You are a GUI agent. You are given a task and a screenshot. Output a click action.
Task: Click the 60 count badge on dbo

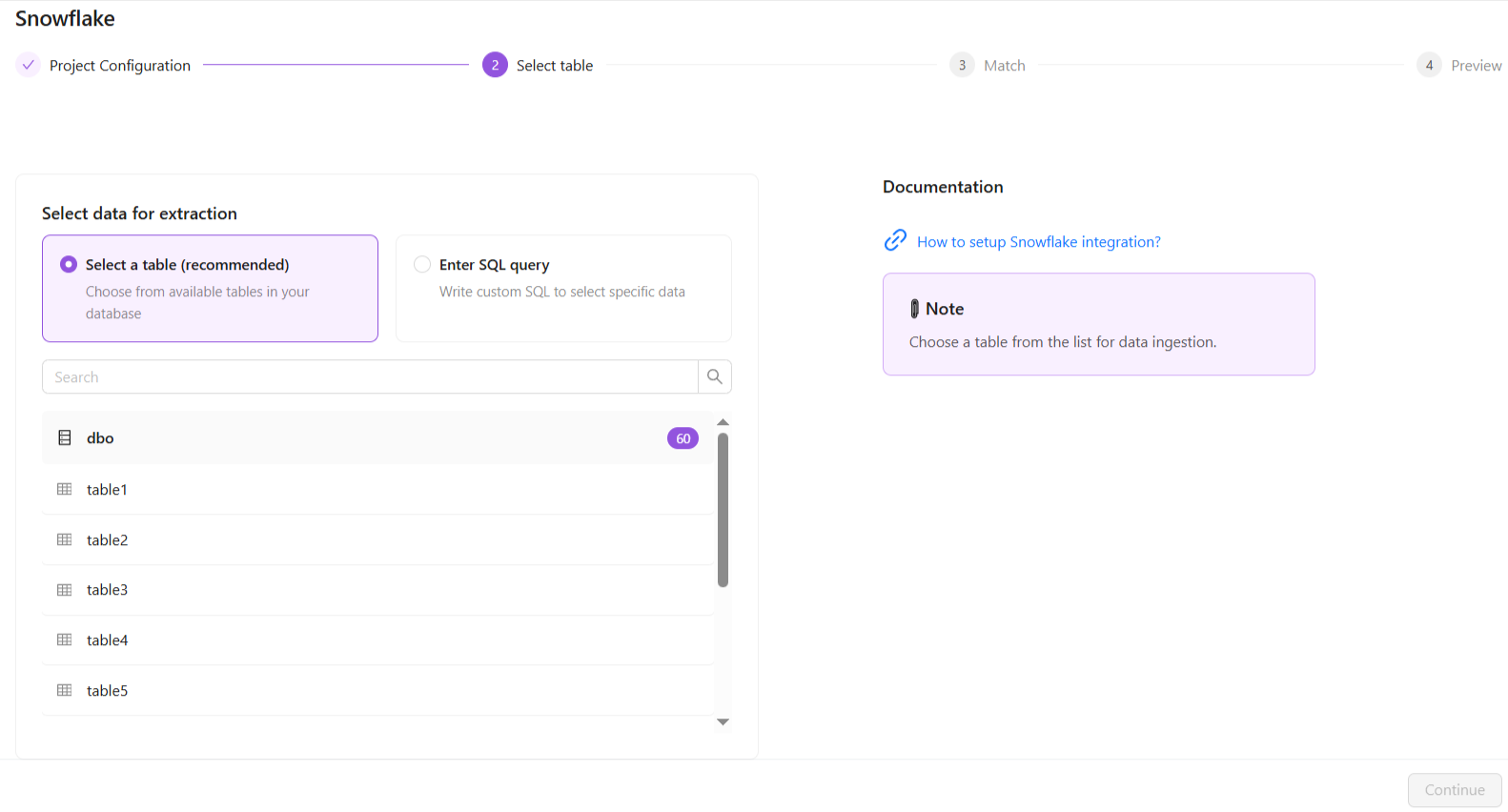pos(683,438)
